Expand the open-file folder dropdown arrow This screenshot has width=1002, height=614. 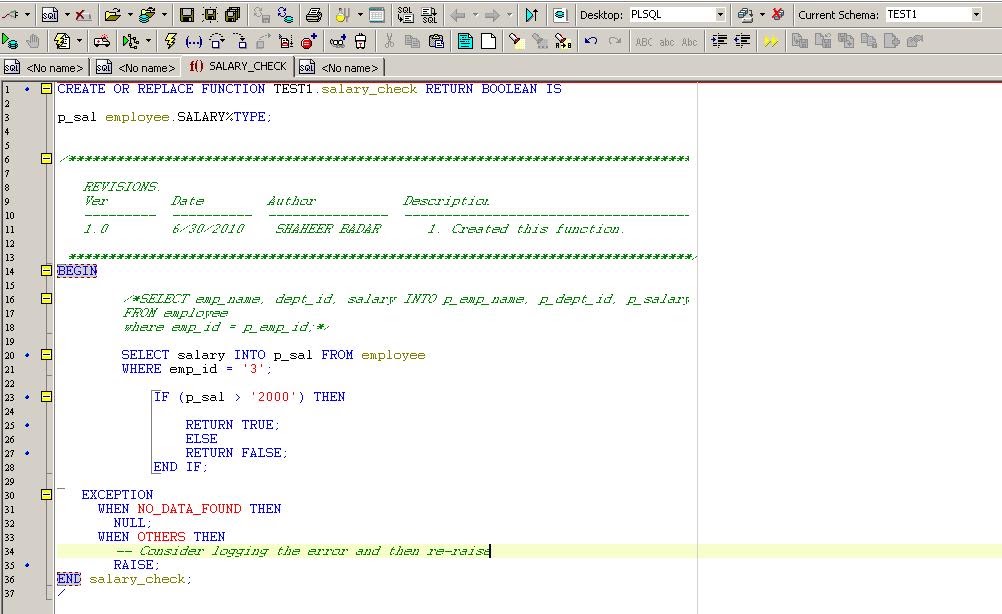[130, 14]
